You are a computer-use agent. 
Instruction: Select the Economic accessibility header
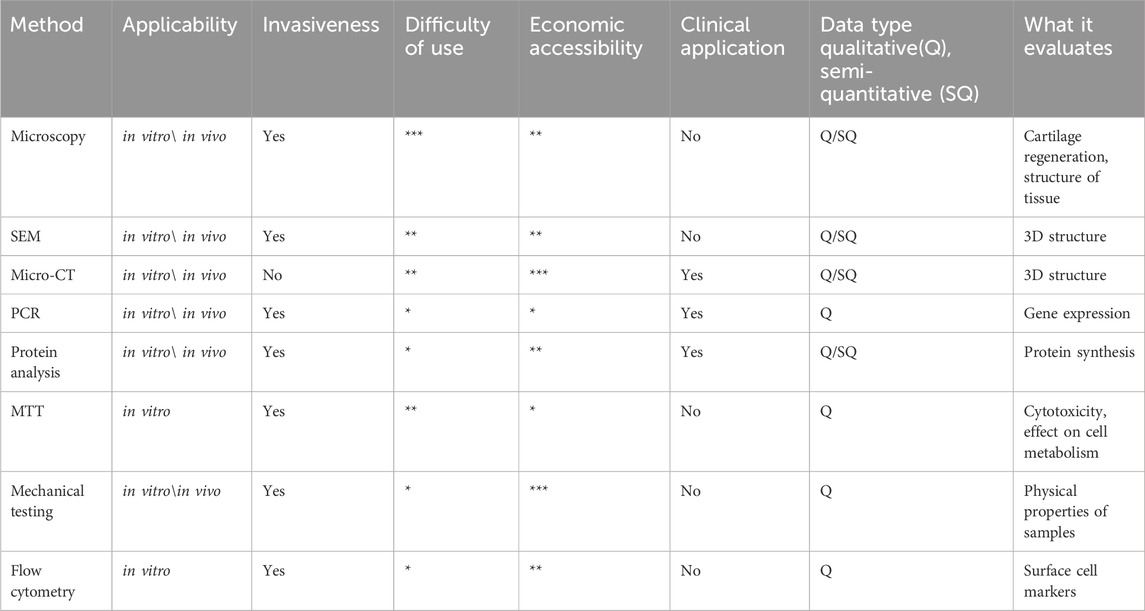click(x=586, y=36)
